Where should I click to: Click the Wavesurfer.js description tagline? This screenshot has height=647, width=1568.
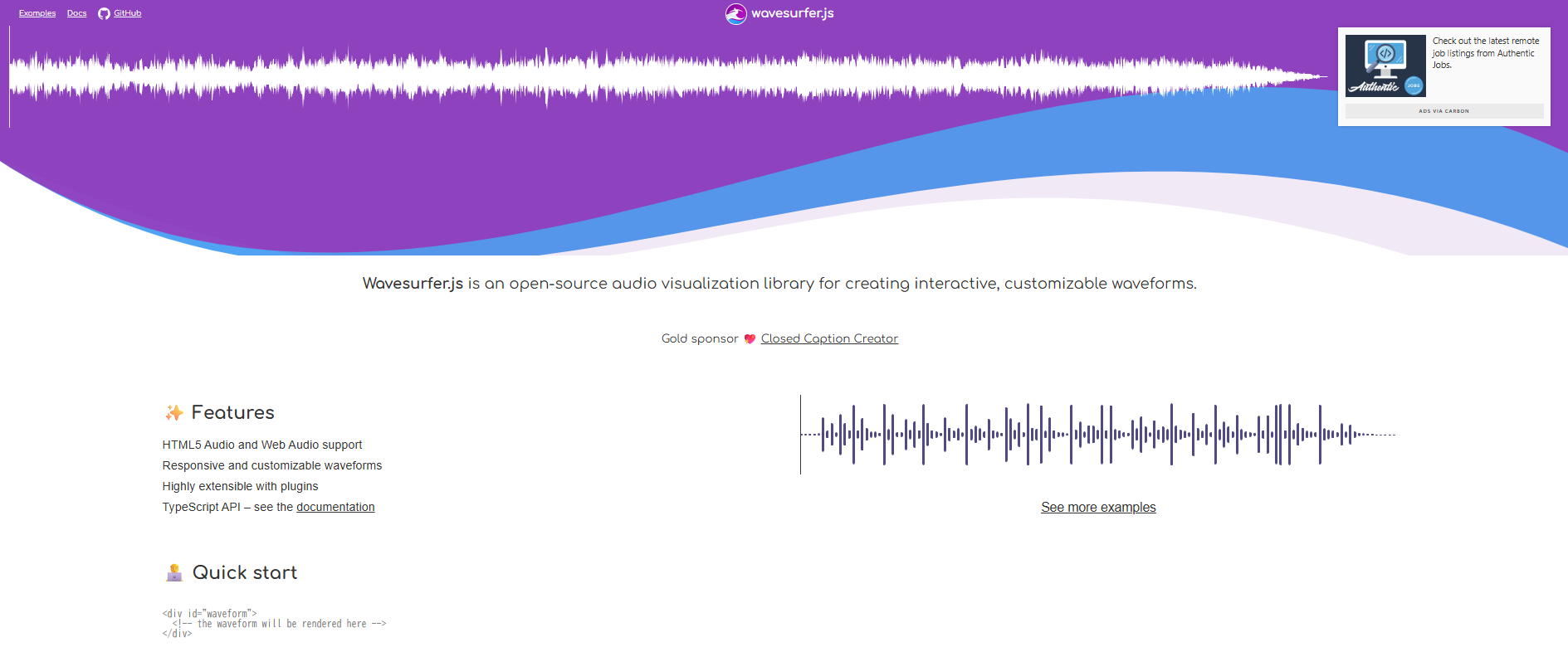click(779, 284)
